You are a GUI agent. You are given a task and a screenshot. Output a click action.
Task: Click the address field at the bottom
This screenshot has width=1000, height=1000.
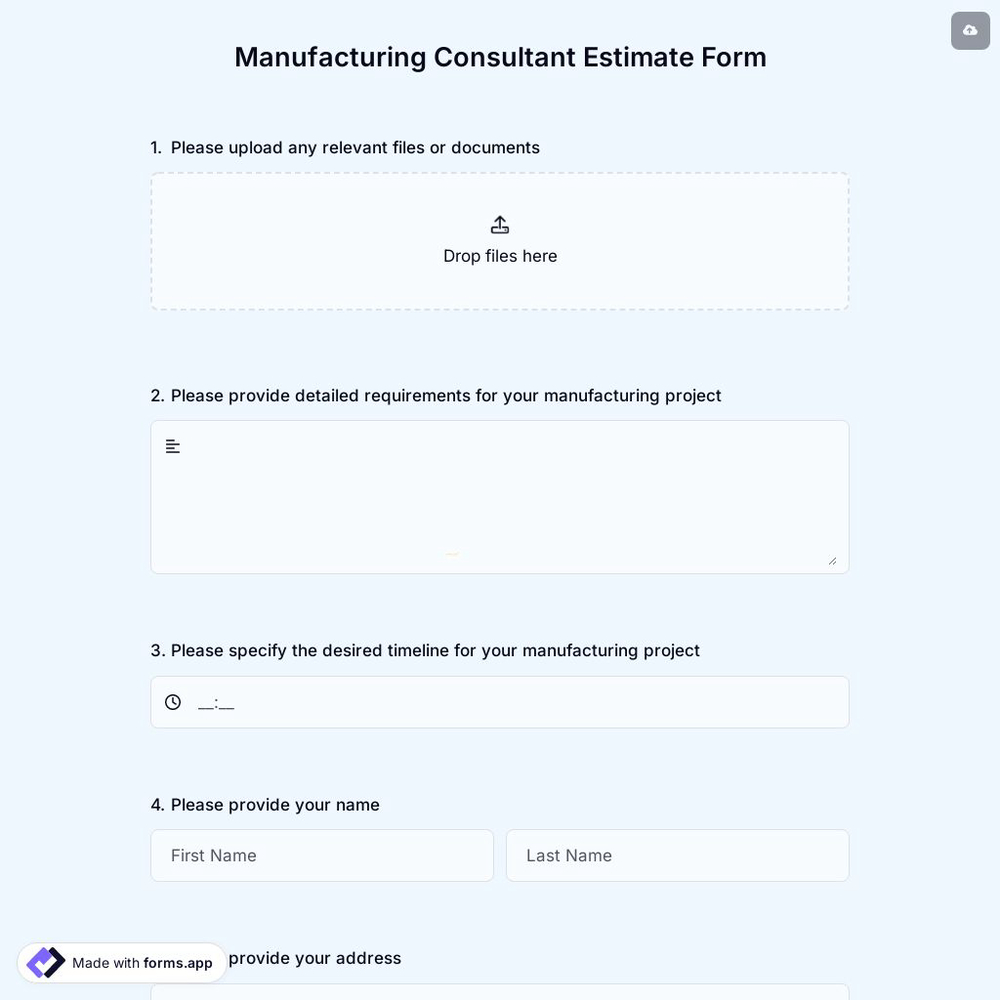click(x=499, y=993)
